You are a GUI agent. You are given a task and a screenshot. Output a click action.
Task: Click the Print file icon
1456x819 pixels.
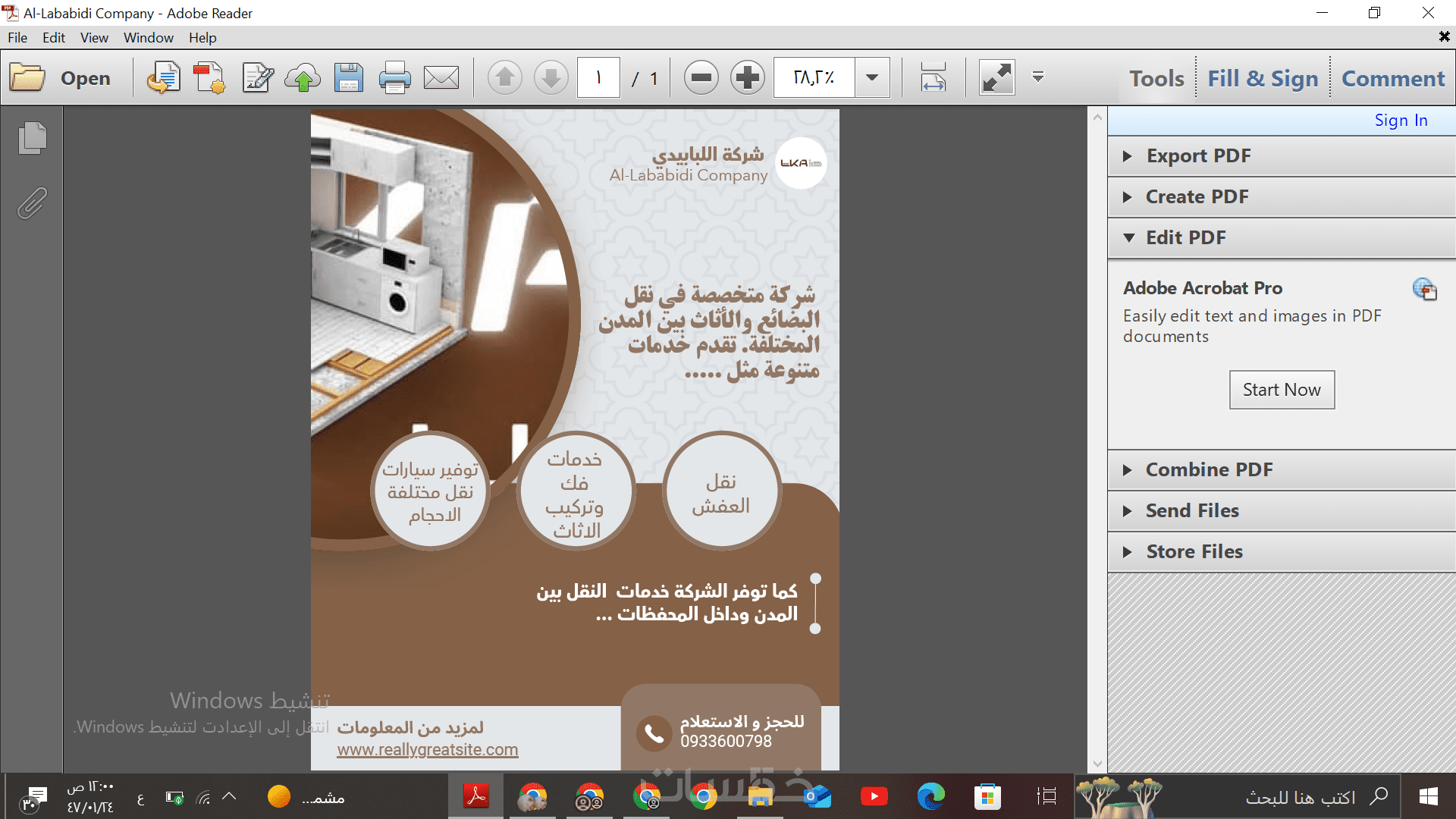click(x=394, y=78)
